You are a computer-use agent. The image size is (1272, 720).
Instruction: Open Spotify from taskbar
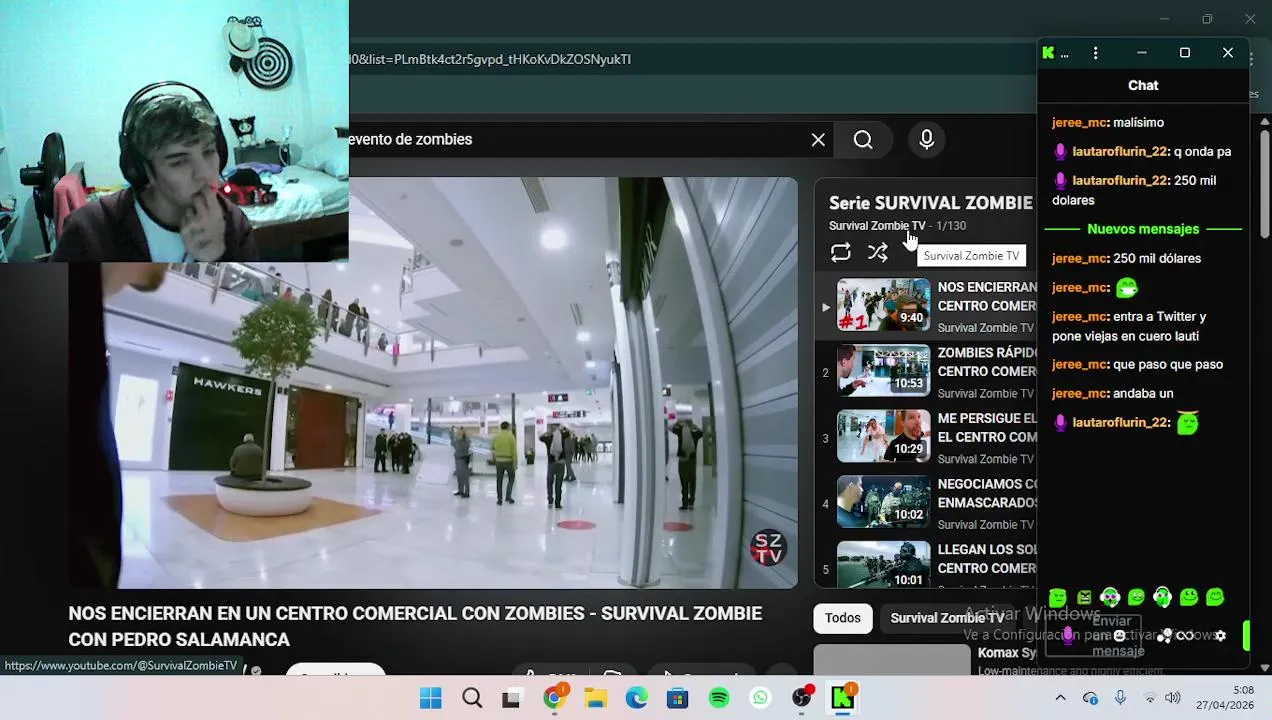coord(719,698)
